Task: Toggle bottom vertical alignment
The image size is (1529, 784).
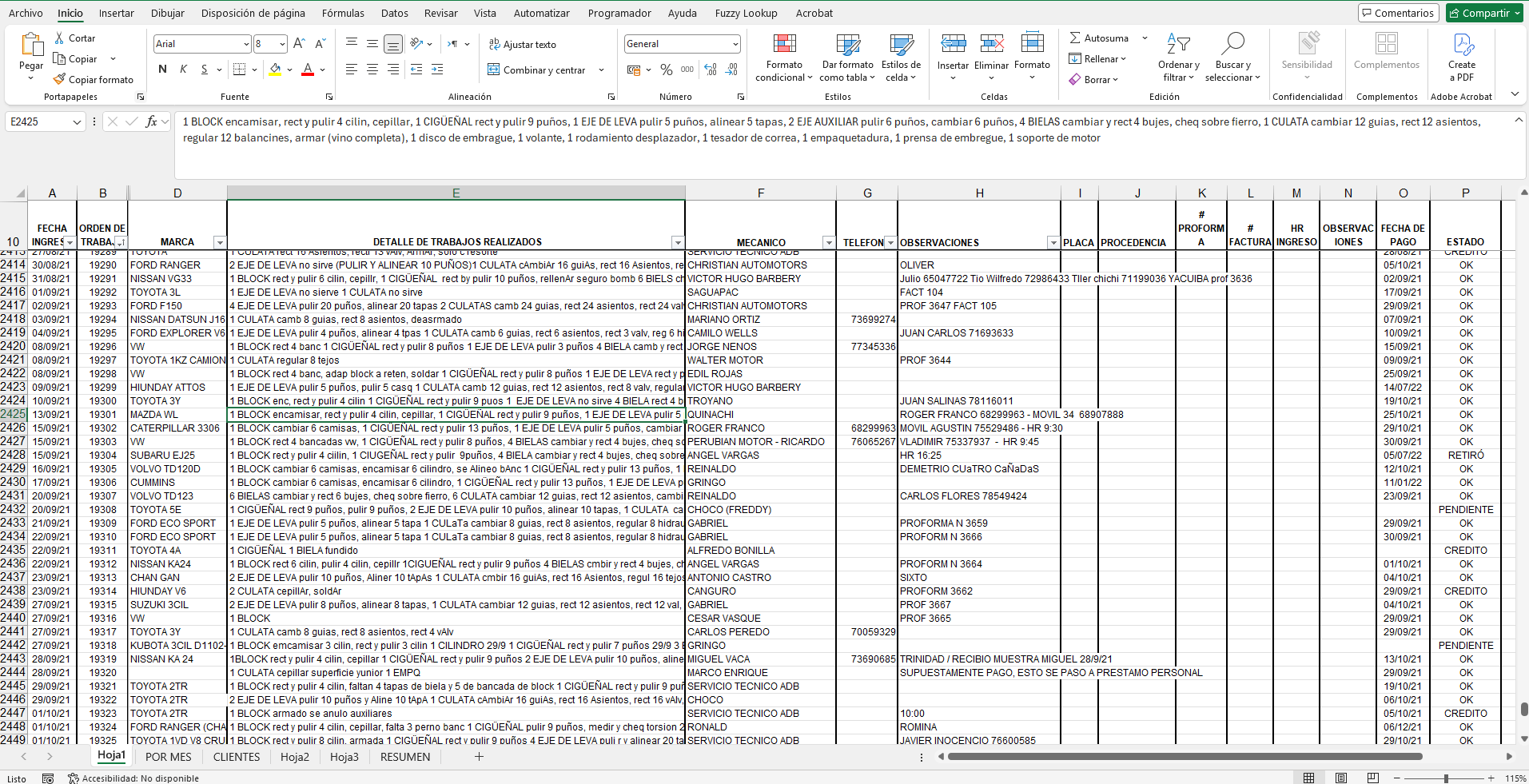Action: [x=393, y=44]
